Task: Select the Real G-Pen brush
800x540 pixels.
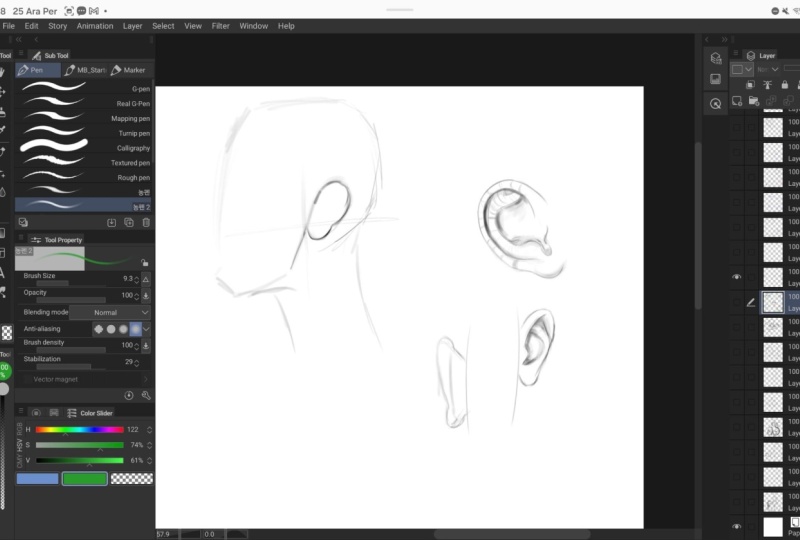Action: tap(84, 103)
